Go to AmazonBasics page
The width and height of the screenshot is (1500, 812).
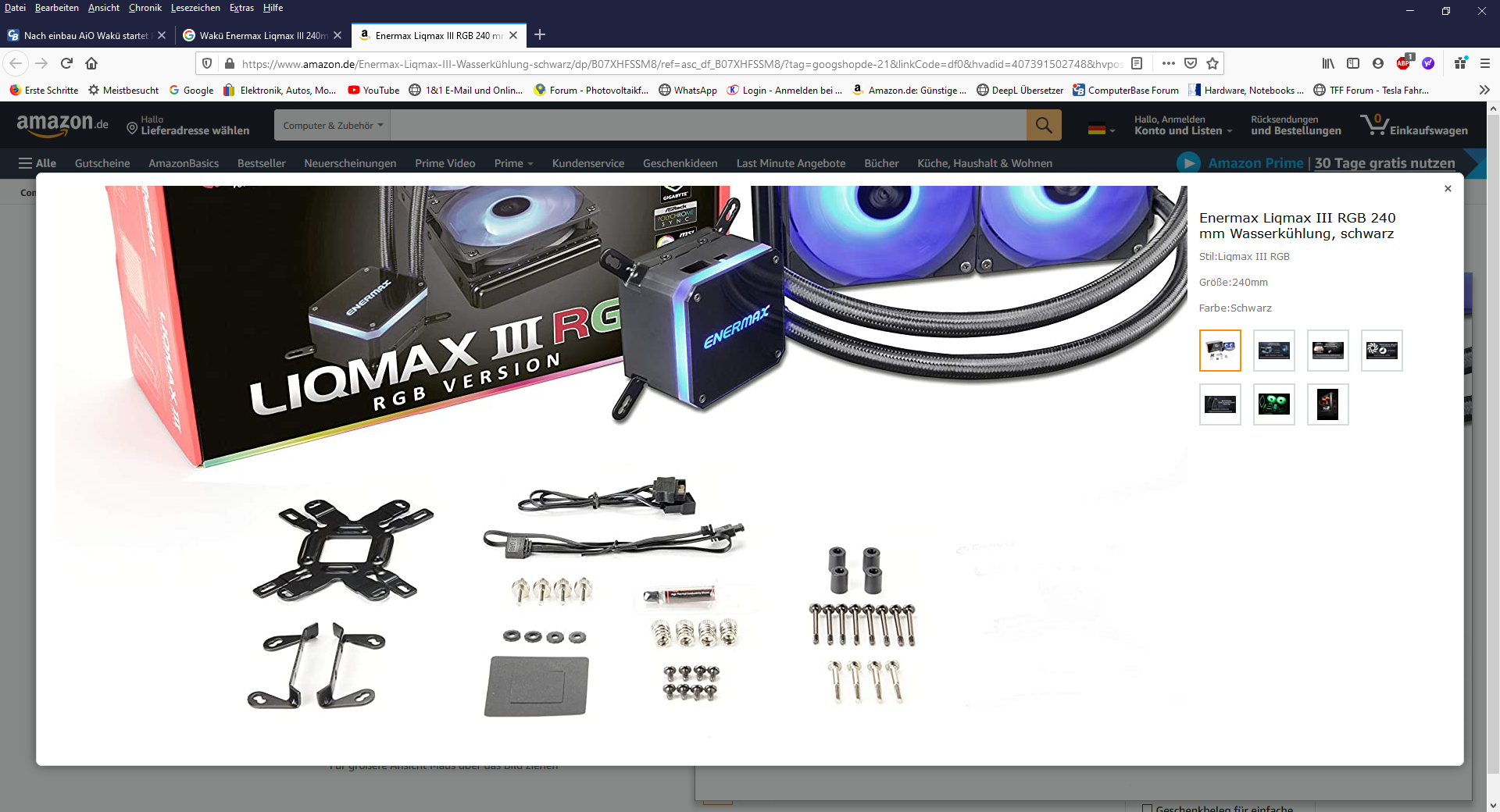pos(184,163)
